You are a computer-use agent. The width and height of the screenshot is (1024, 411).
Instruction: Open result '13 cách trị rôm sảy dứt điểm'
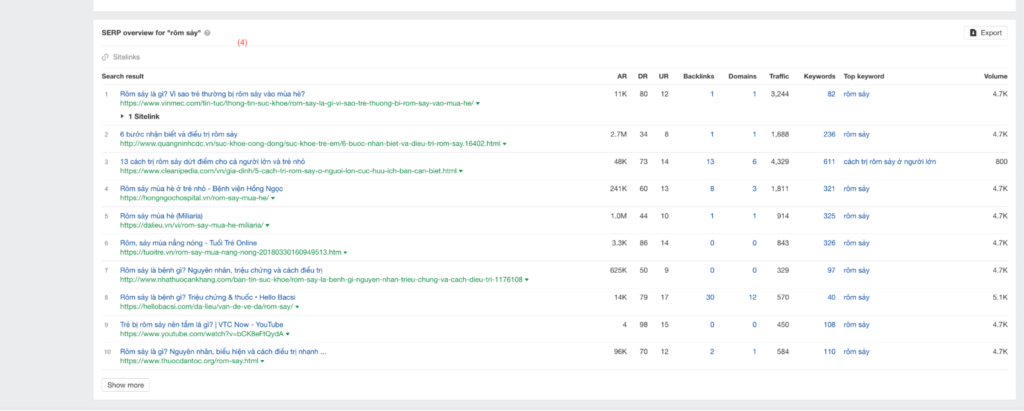[x=212, y=161]
